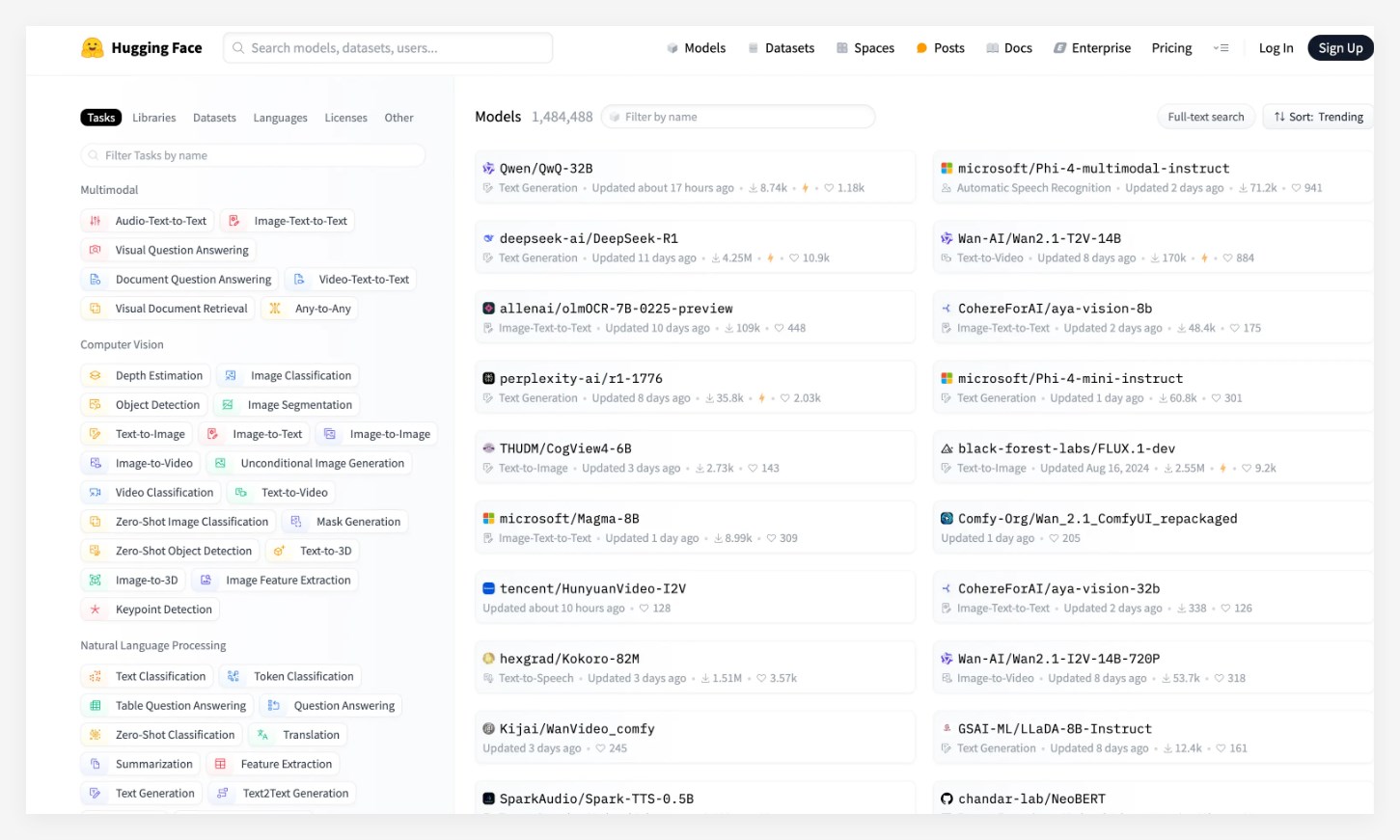Click the perplexity-ai avatar icon

pos(488,378)
